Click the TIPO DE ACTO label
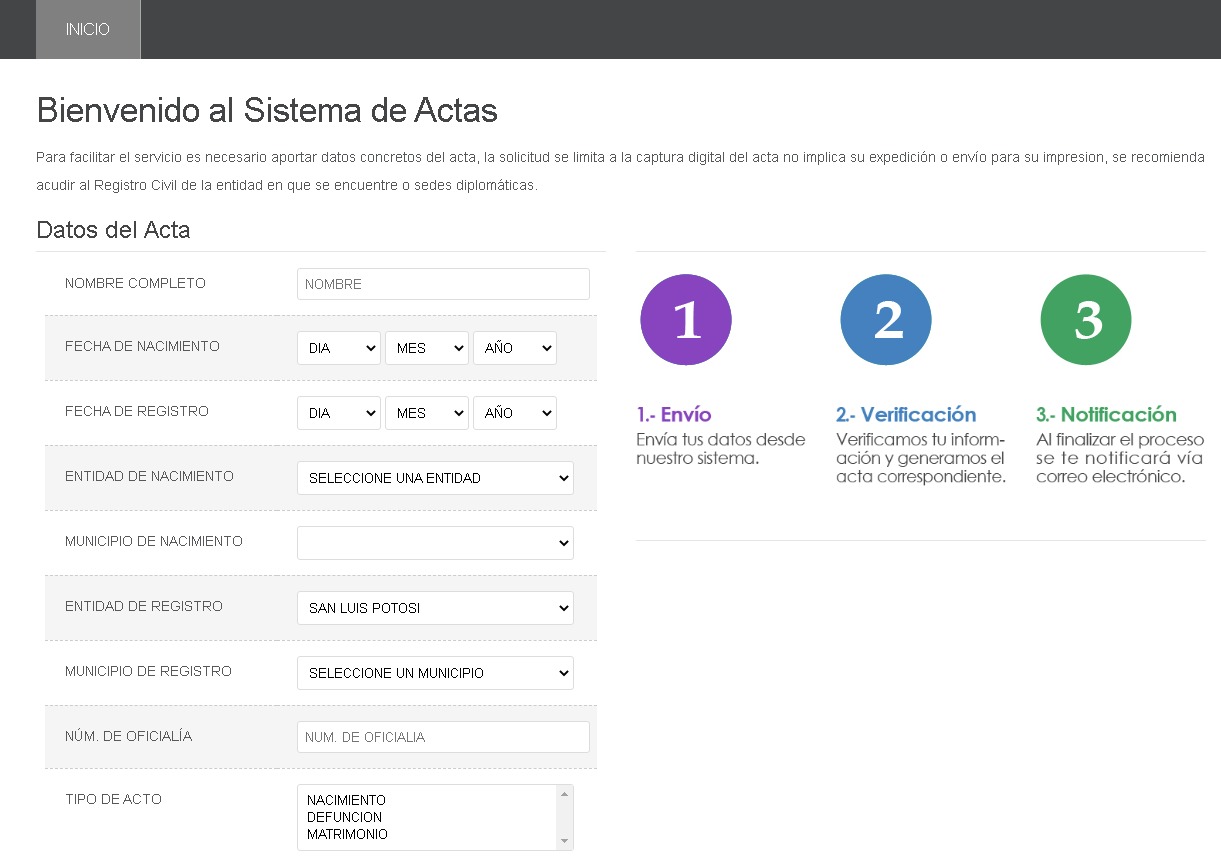Screen dimensions: 1221x861 pyautogui.click(x=113, y=799)
